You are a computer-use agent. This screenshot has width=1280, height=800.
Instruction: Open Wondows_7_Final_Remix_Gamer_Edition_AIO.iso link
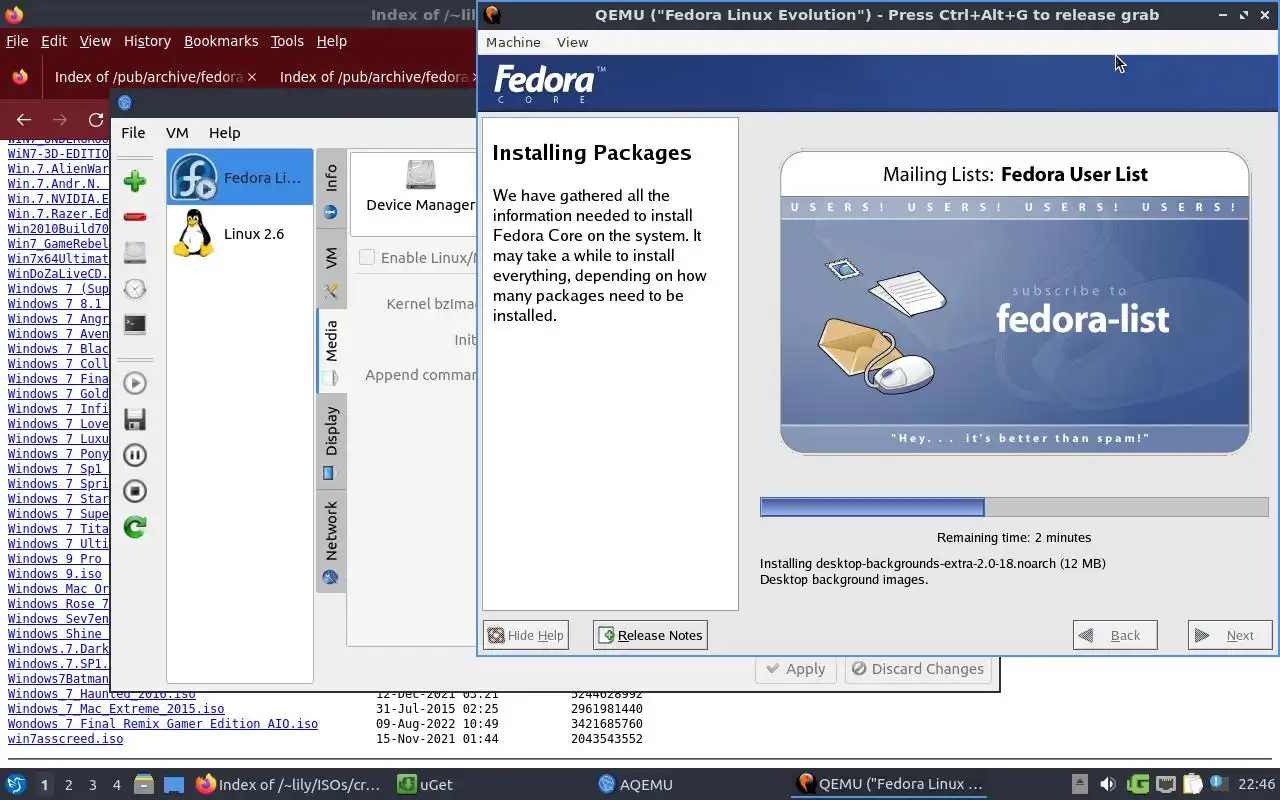[163, 724]
